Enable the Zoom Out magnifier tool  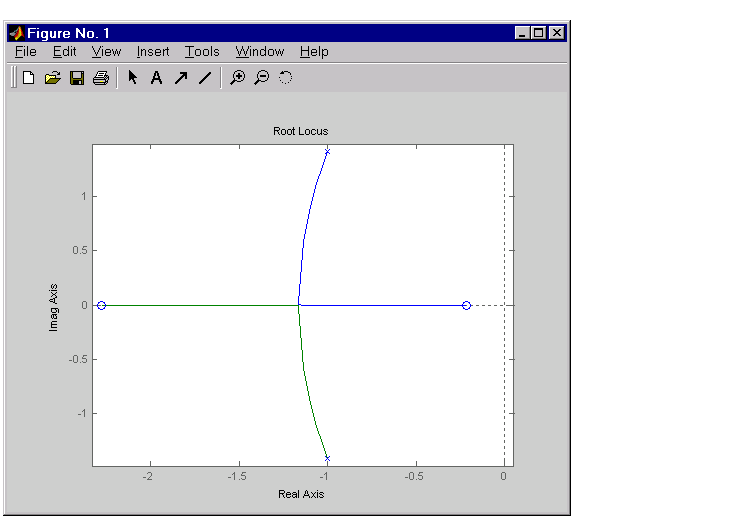click(x=261, y=78)
